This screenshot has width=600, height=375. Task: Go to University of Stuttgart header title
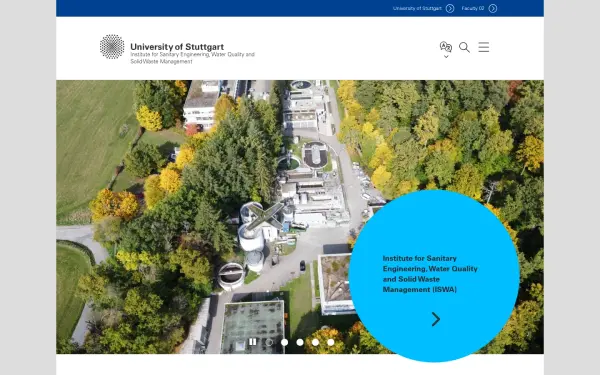pyautogui.click(x=177, y=47)
